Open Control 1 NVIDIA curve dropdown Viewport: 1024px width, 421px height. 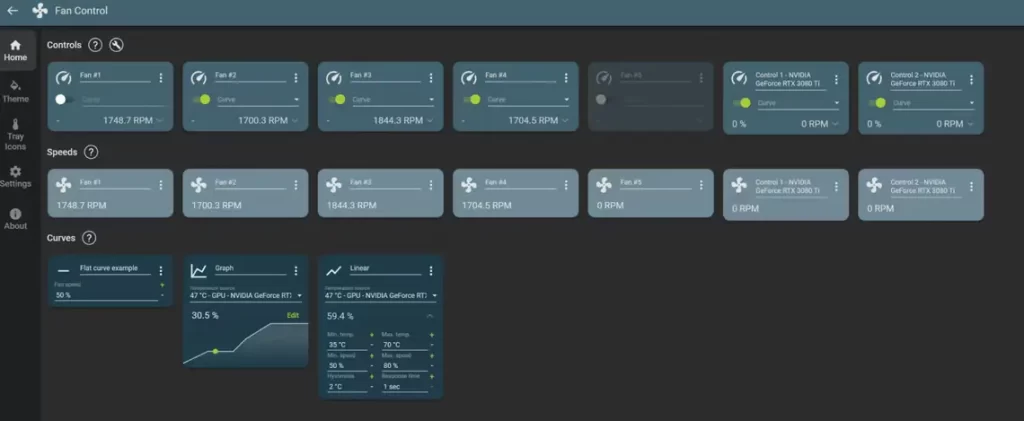[x=799, y=103]
